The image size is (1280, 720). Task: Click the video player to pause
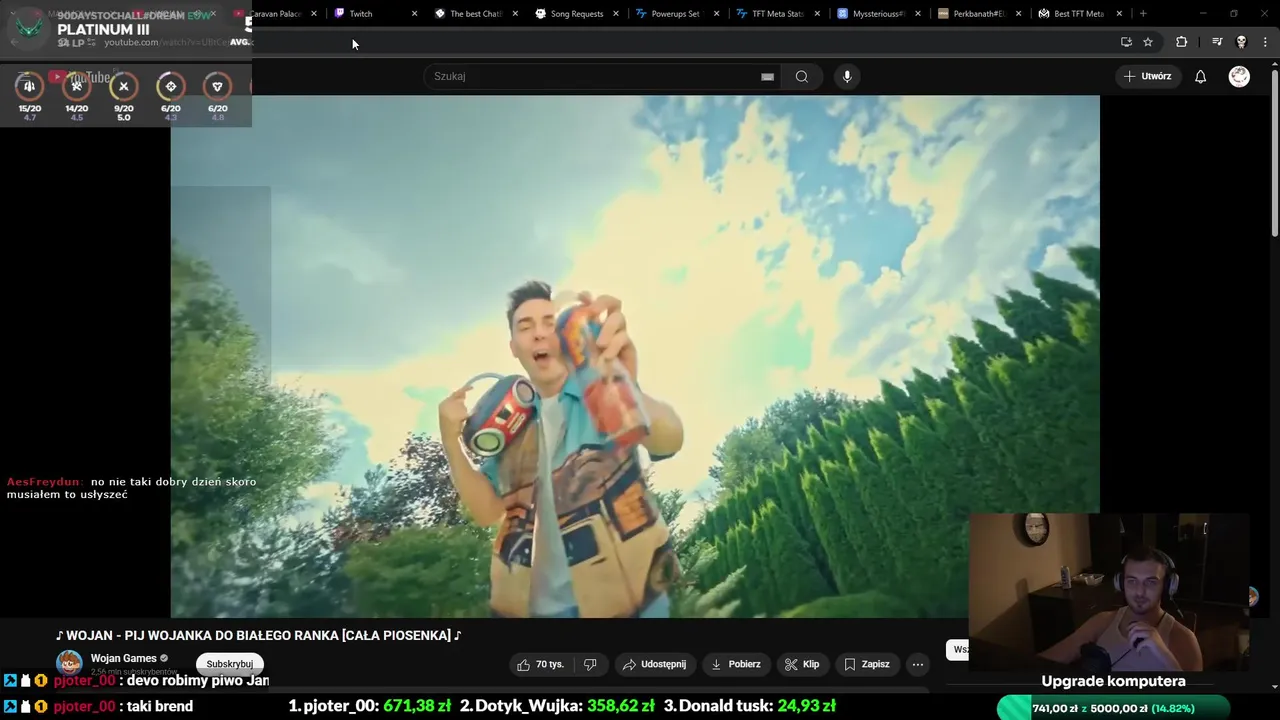(x=635, y=356)
